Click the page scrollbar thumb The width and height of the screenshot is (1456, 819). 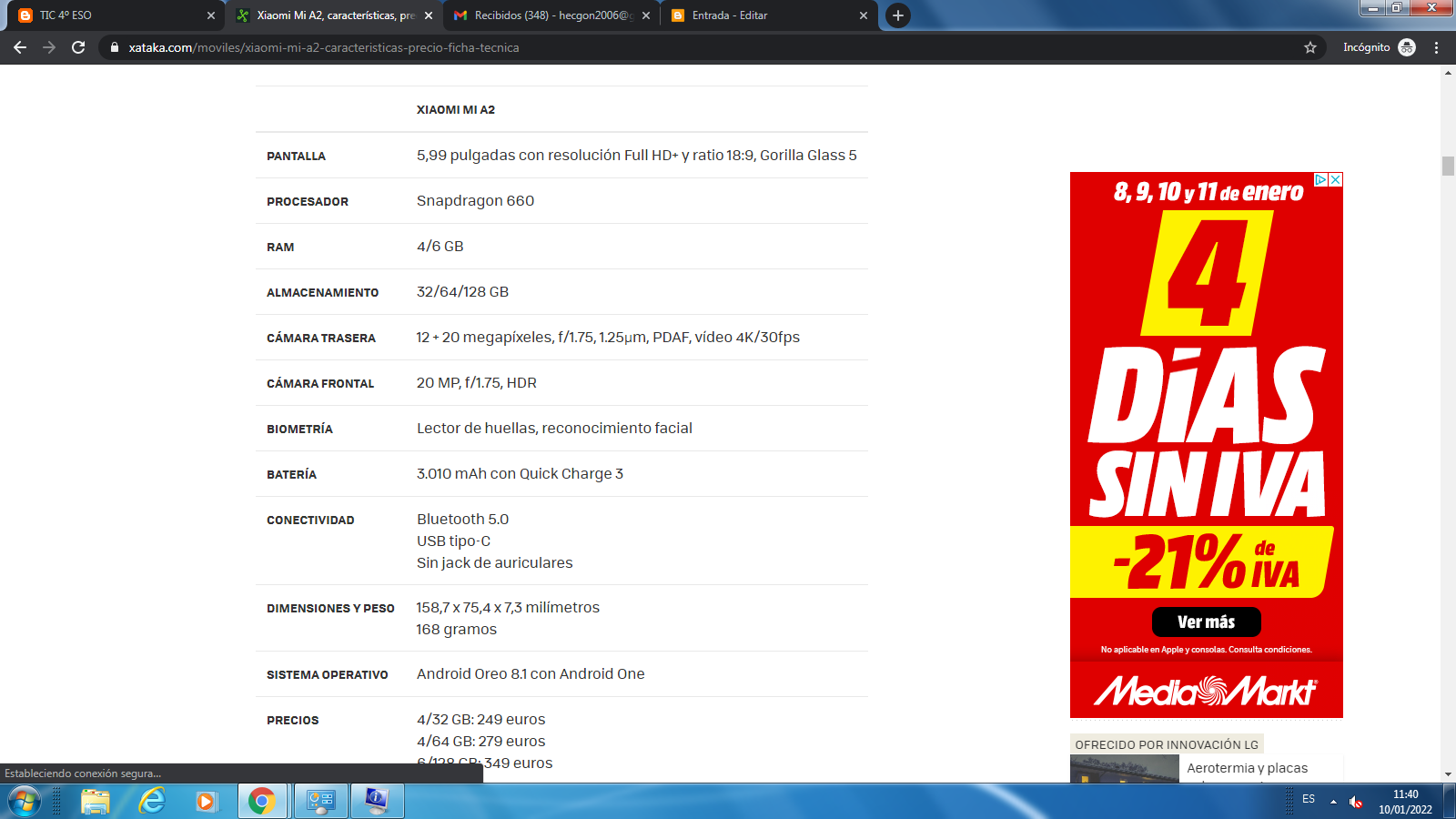[1448, 166]
